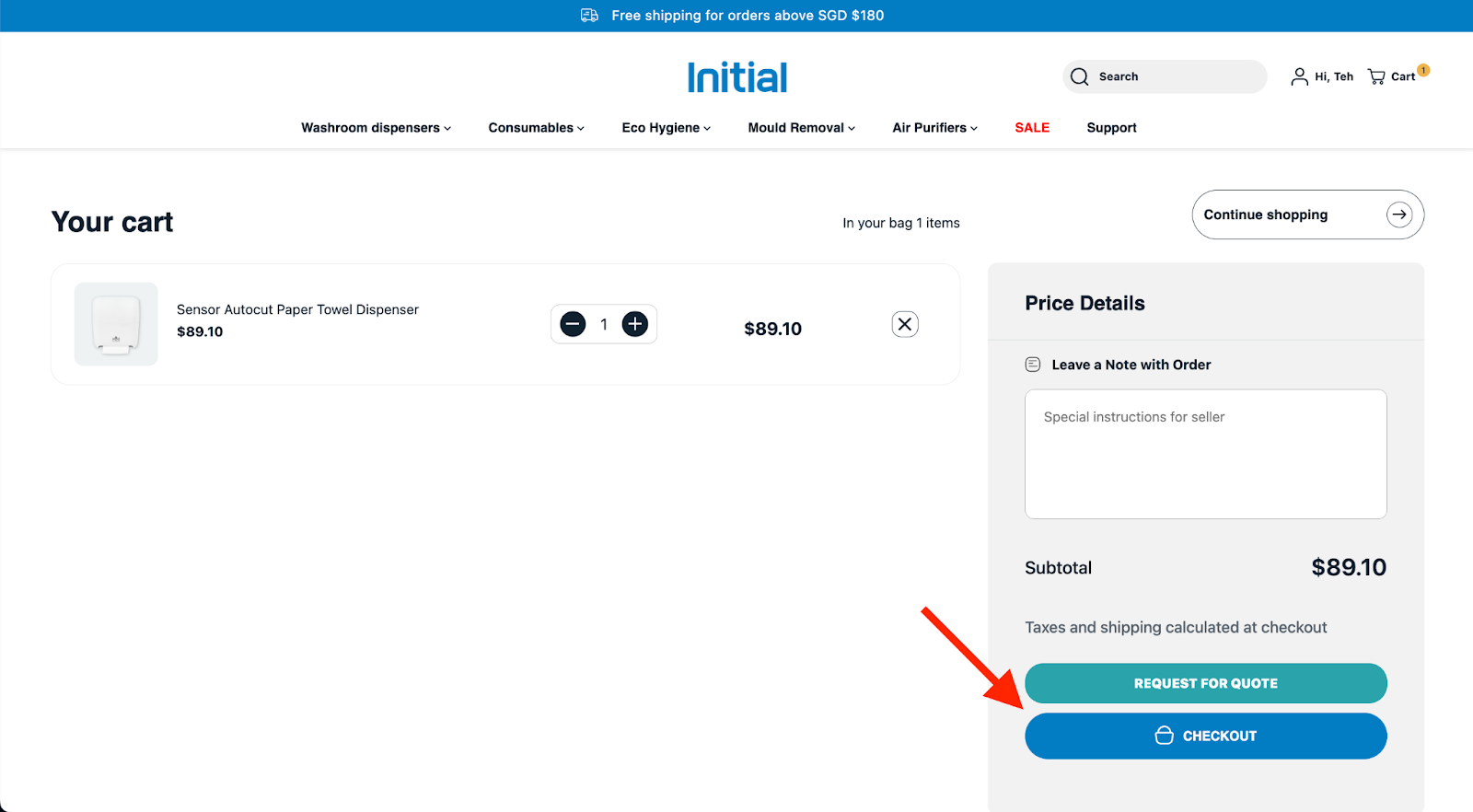Click the Checkout button

[1206, 736]
